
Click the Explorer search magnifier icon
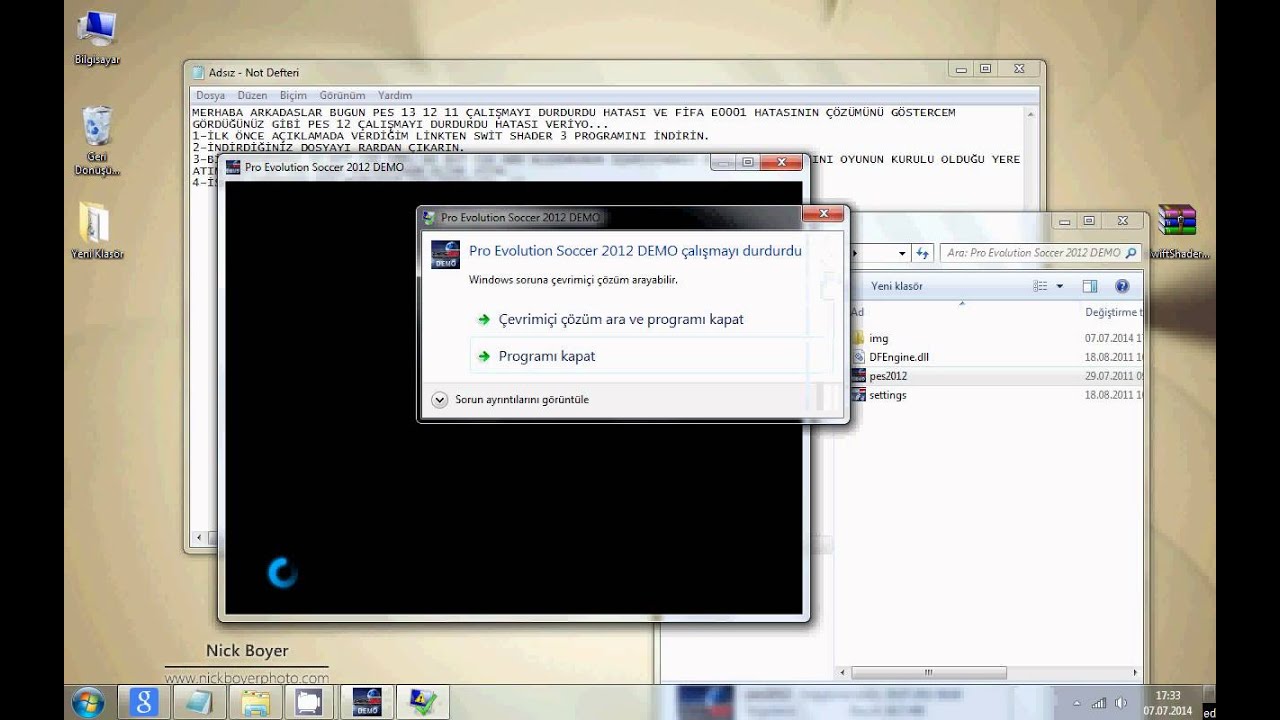click(1131, 253)
